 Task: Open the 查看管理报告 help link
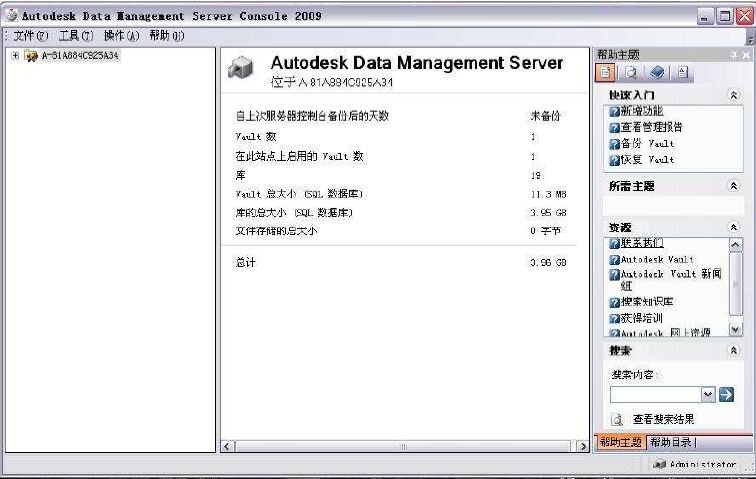coord(651,127)
